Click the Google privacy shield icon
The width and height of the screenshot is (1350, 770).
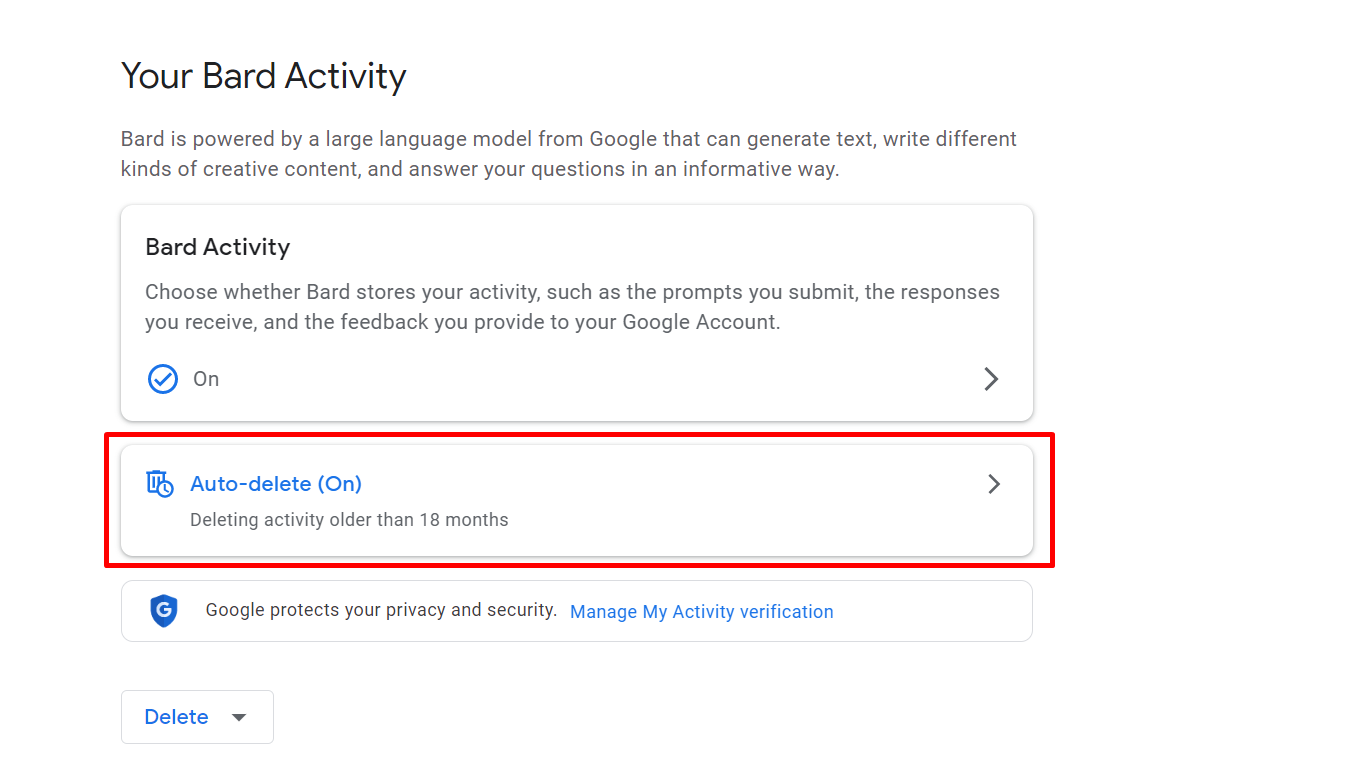click(164, 610)
